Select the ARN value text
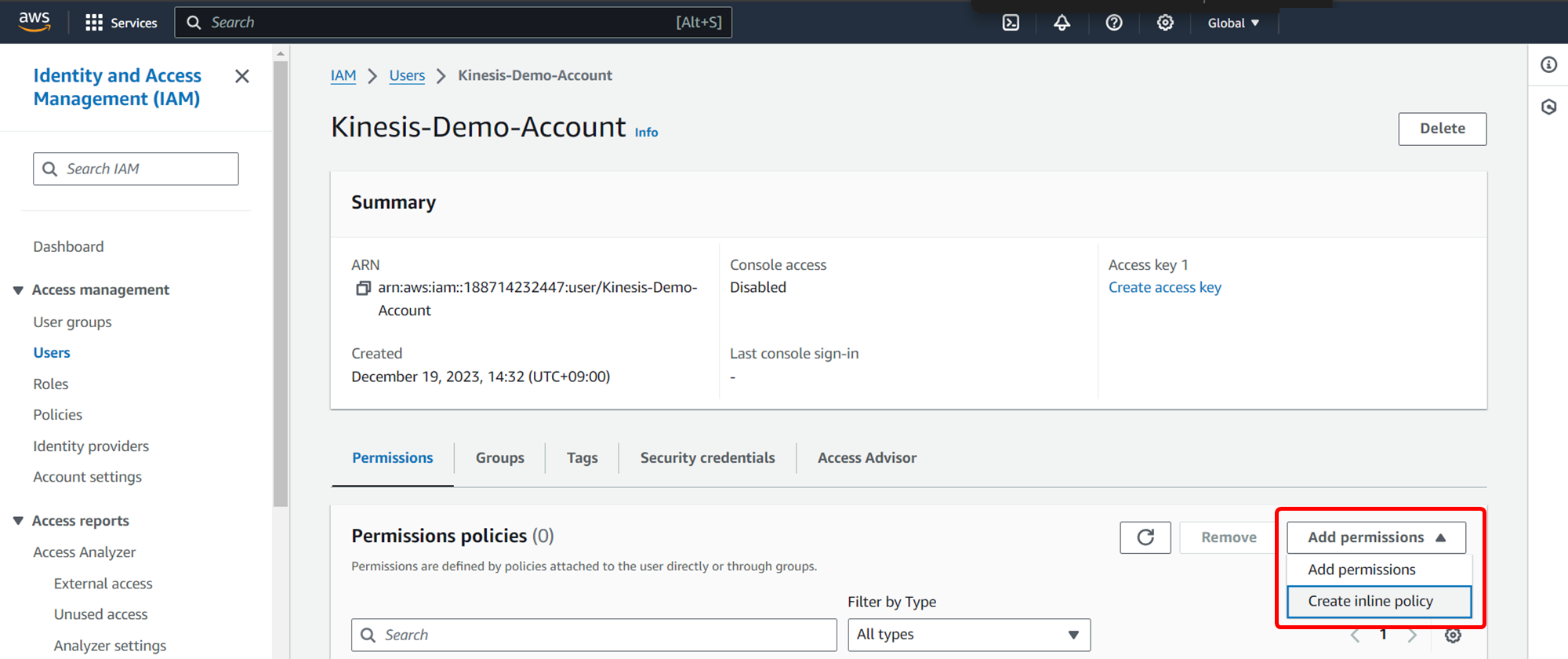 pos(537,299)
